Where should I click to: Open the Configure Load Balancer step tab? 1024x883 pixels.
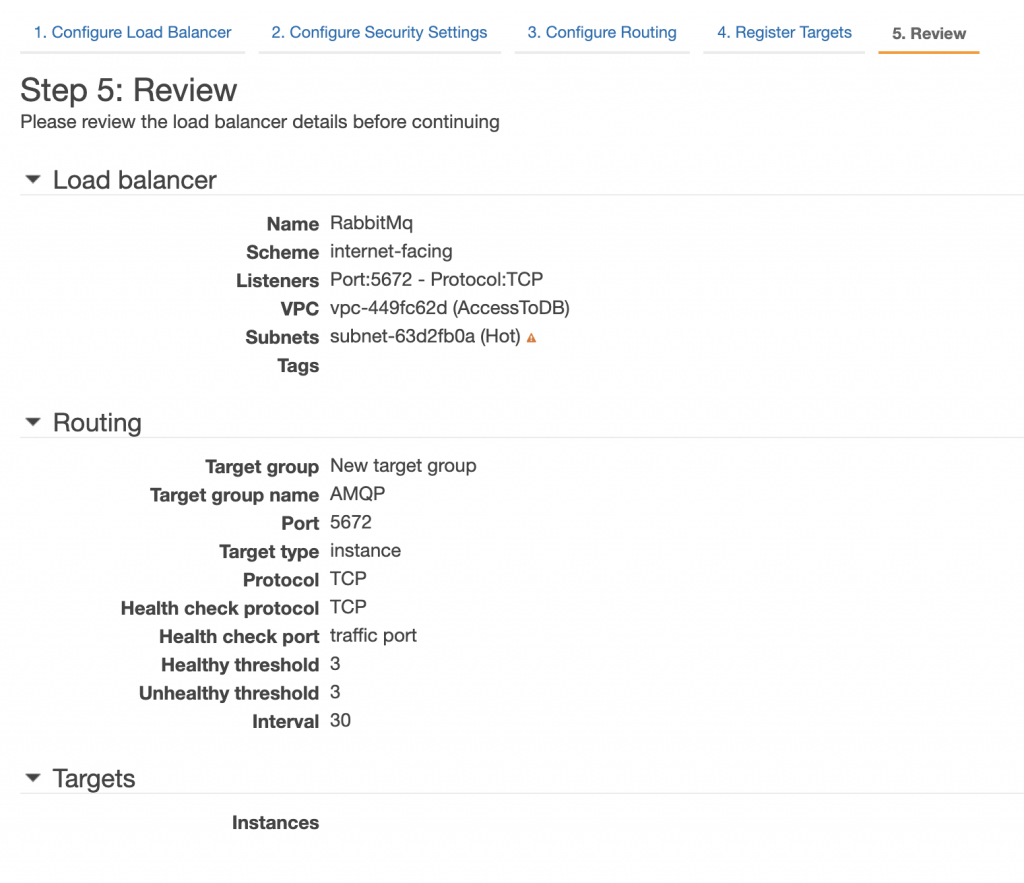tap(133, 33)
